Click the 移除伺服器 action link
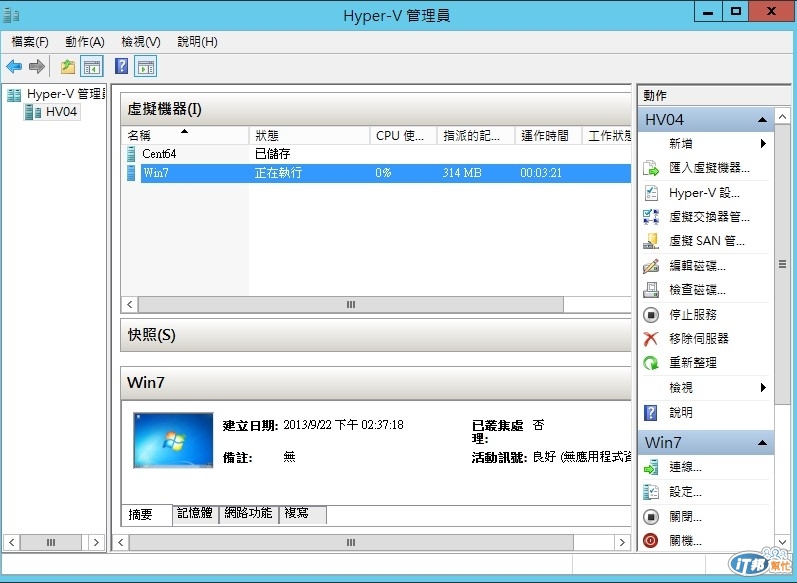797x583 pixels. (699, 339)
